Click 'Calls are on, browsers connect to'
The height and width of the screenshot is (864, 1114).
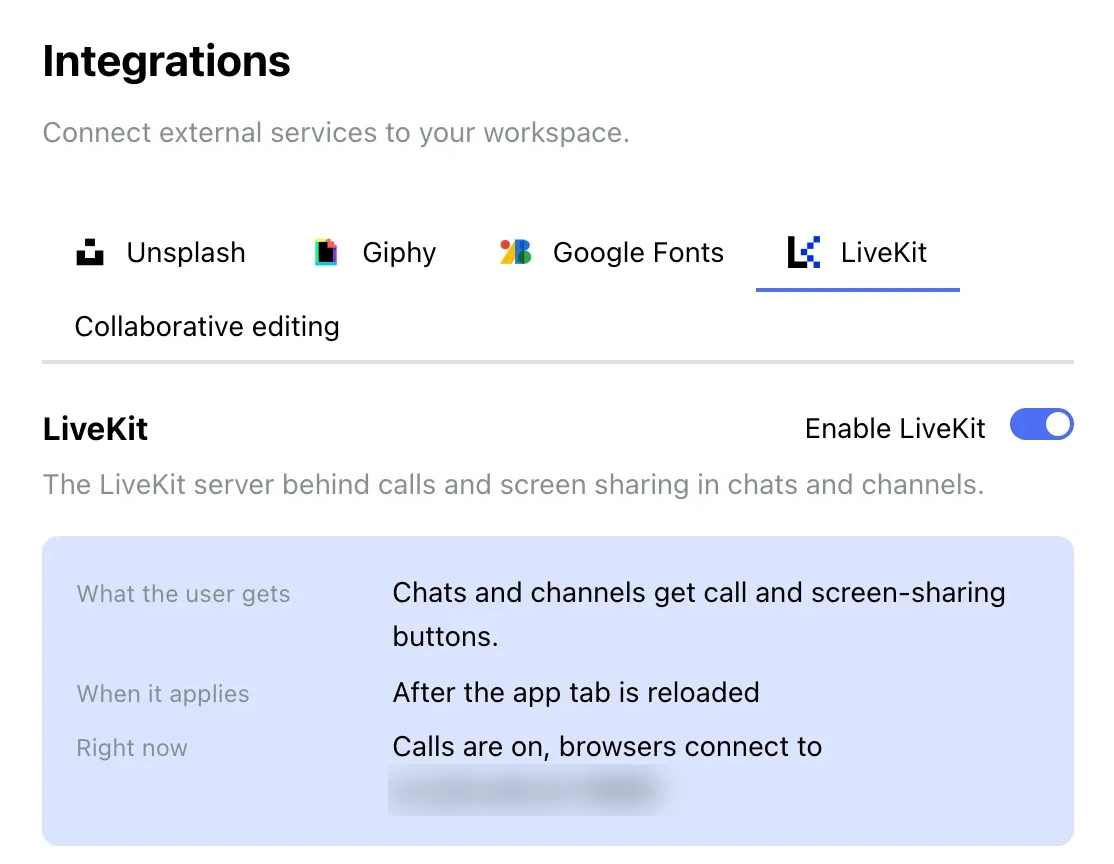pos(607,747)
